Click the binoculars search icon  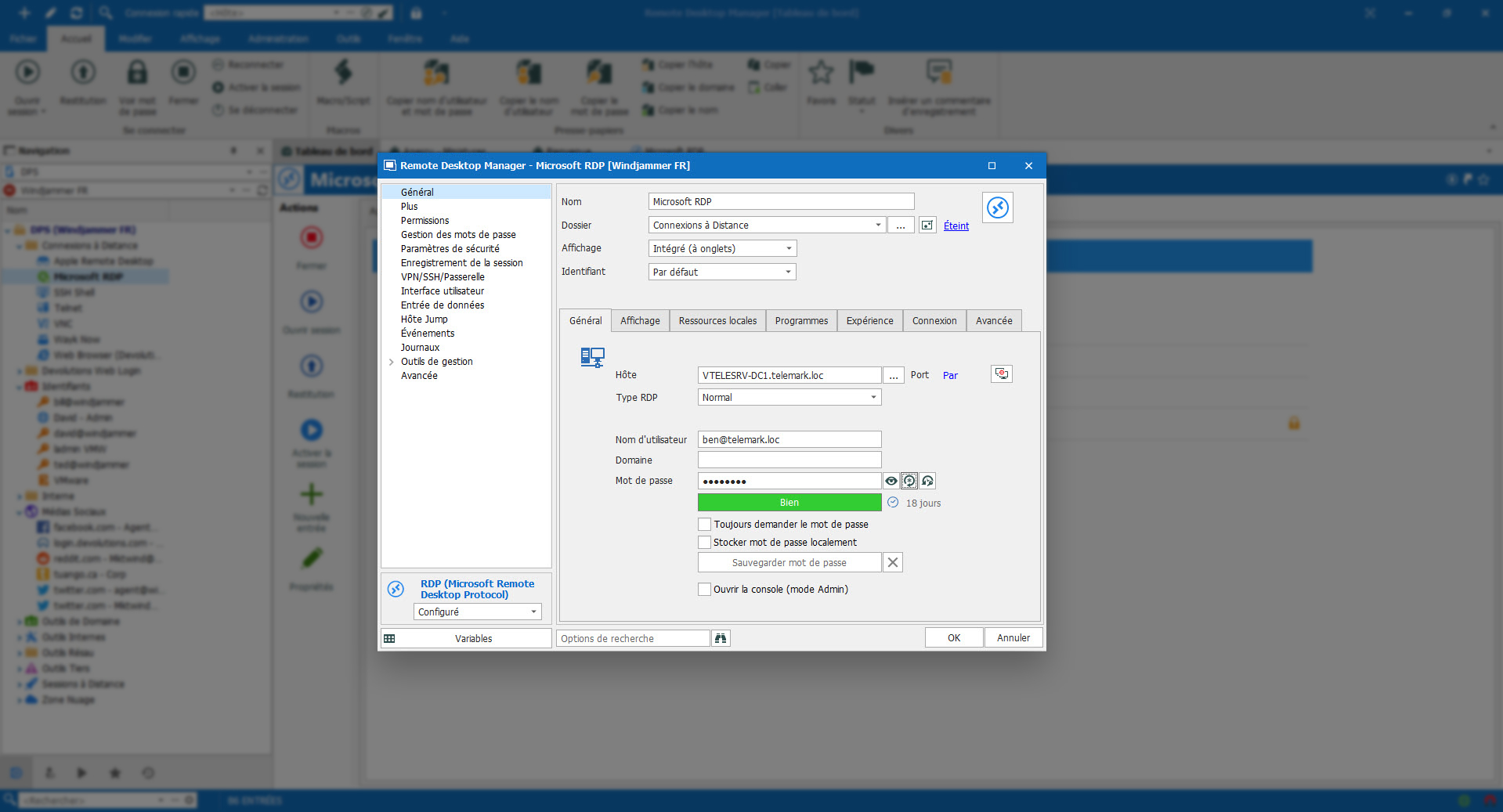click(x=721, y=638)
